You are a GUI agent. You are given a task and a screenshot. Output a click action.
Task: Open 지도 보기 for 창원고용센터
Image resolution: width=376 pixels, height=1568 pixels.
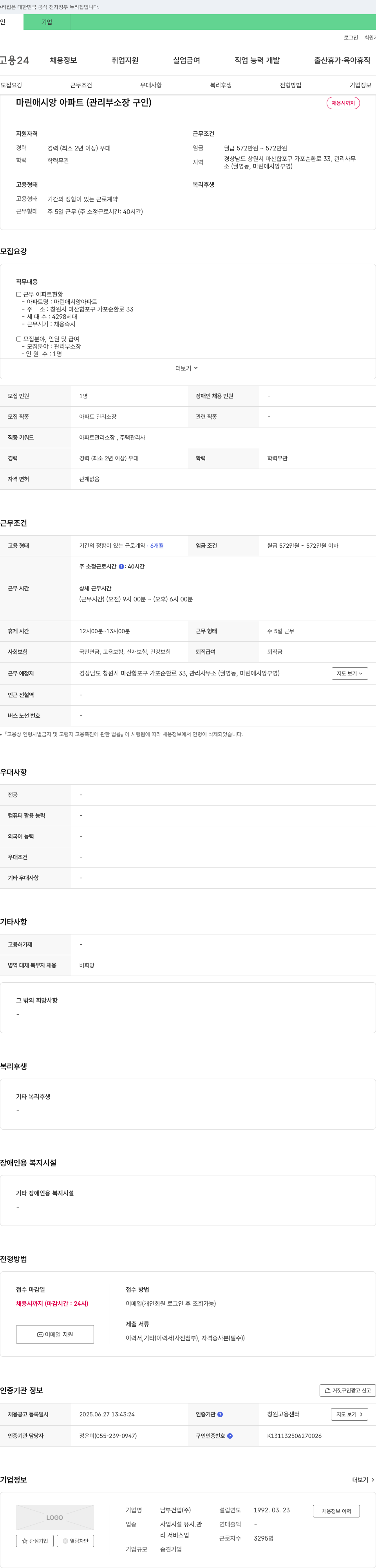[349, 1414]
